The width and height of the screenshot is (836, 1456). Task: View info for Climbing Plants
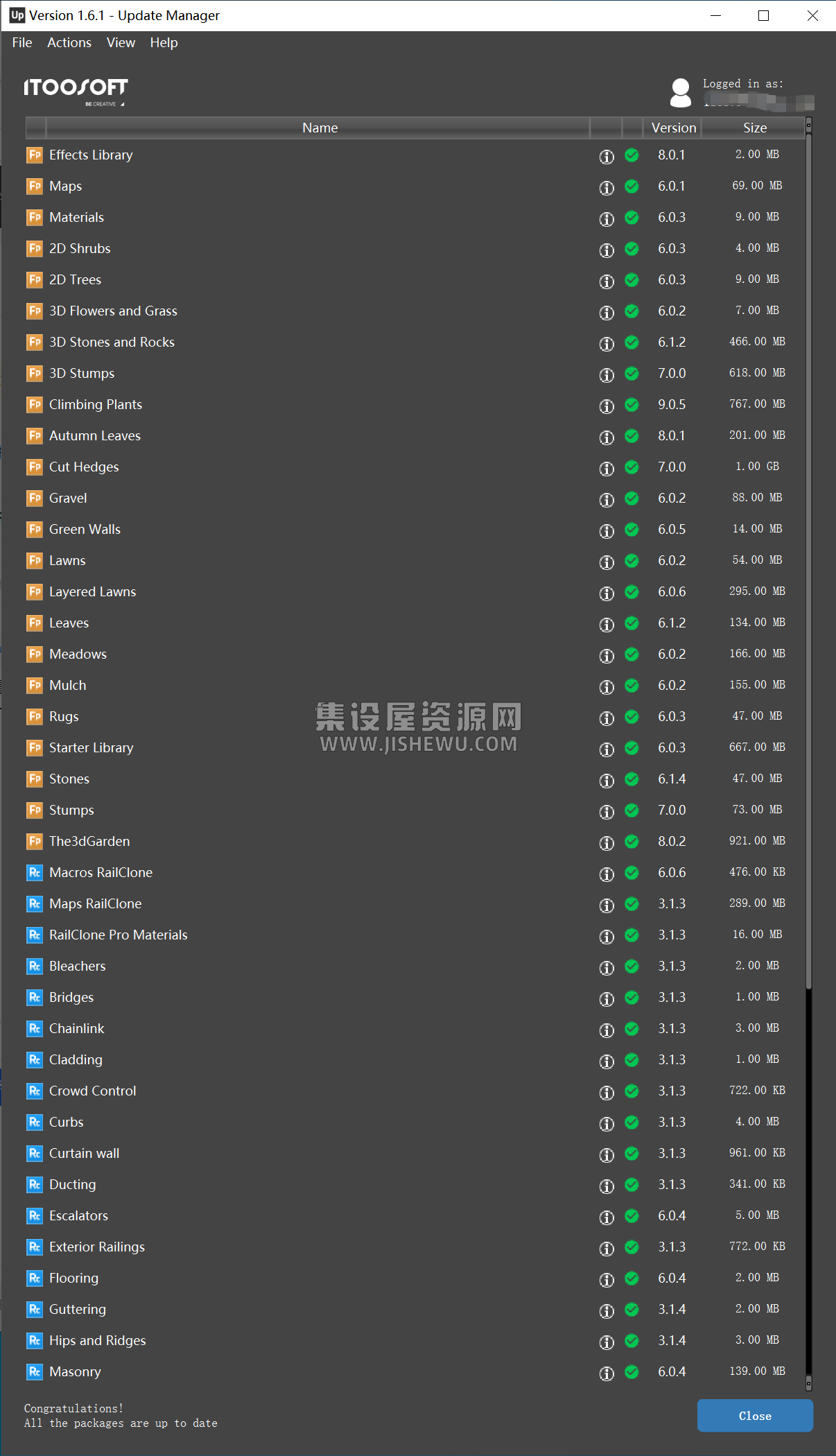(x=607, y=406)
